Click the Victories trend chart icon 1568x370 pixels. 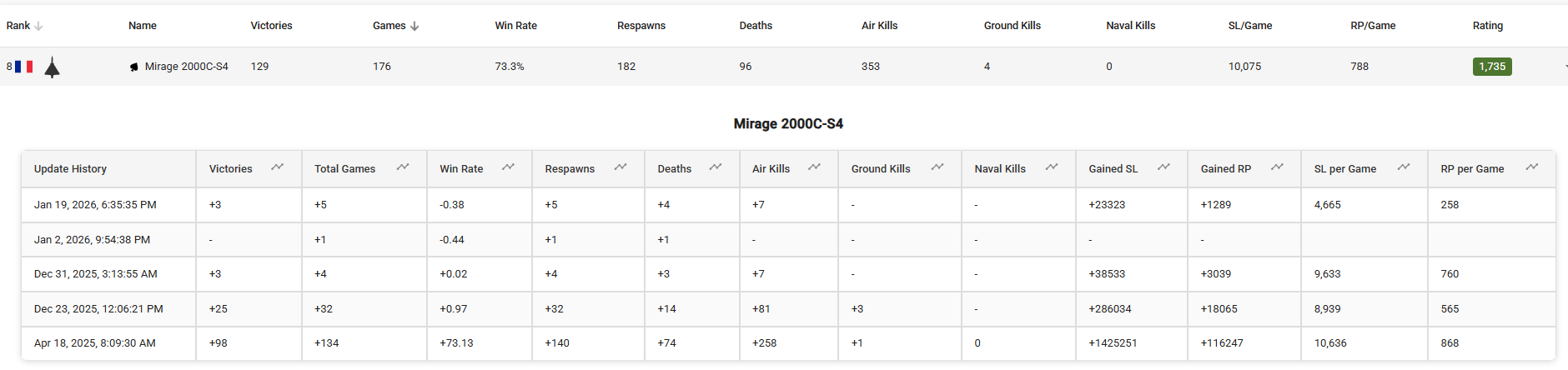278,167
